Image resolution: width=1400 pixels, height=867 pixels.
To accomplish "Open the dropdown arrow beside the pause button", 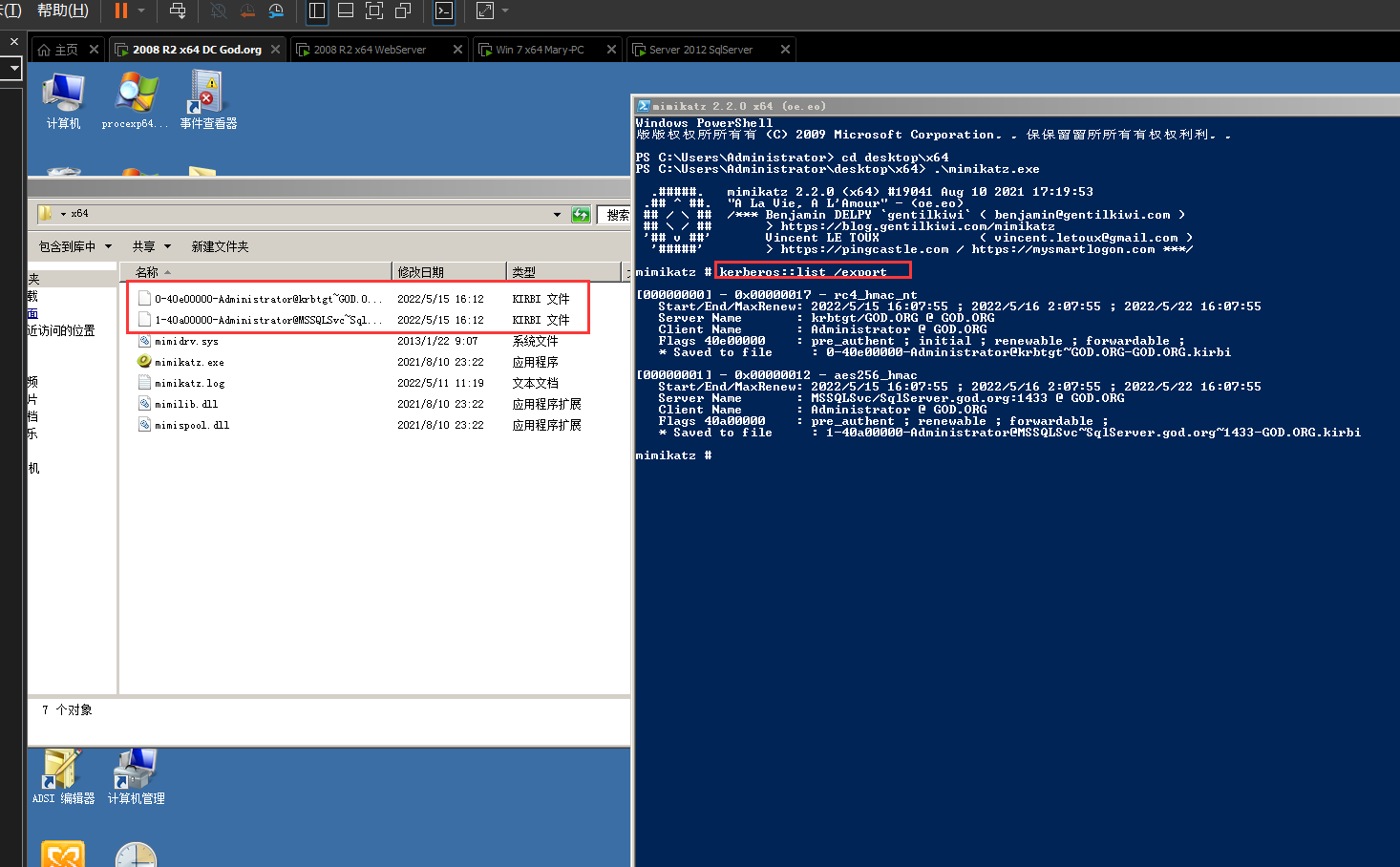I will 141,11.
